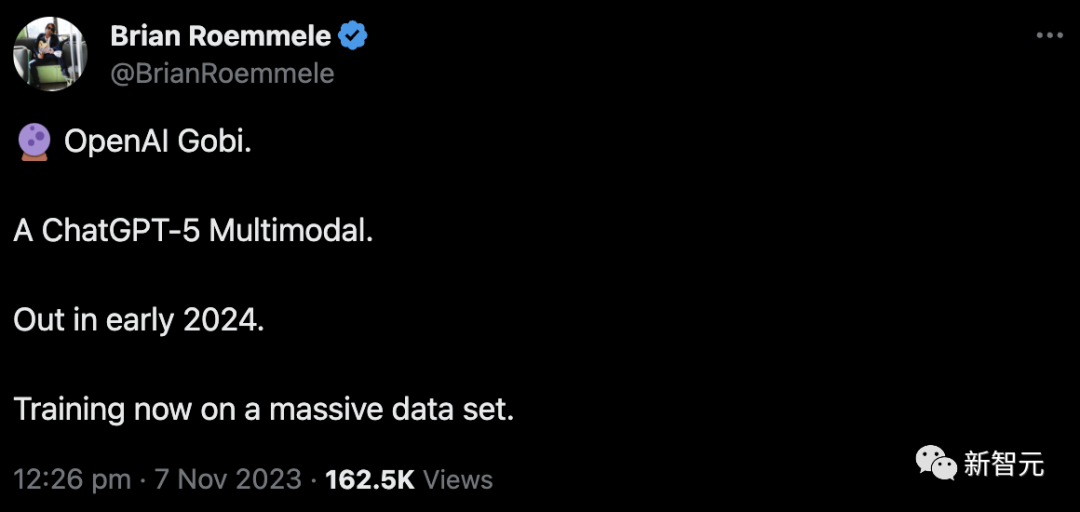Click the Brian Roemmele display name
The width and height of the screenshot is (1080, 512).
click(220, 37)
